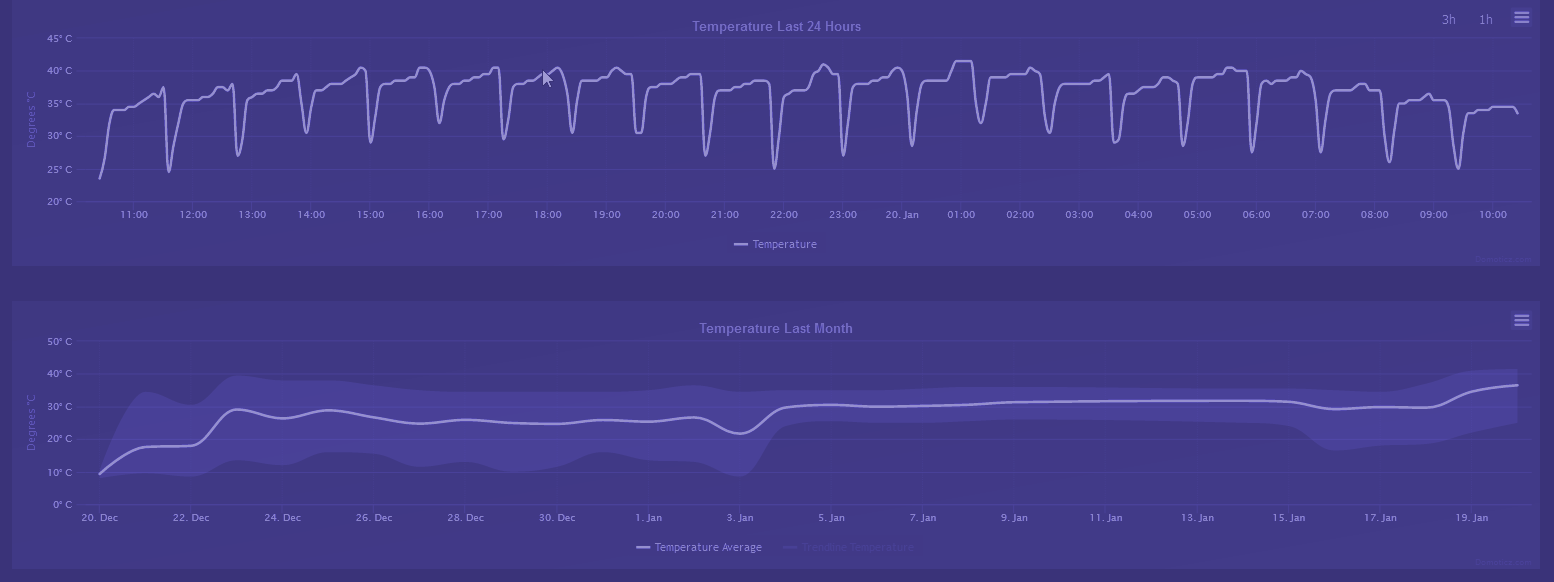Image resolution: width=1554 pixels, height=582 pixels.
Task: Zoom the chart to the last 1h
Action: 1486,20
